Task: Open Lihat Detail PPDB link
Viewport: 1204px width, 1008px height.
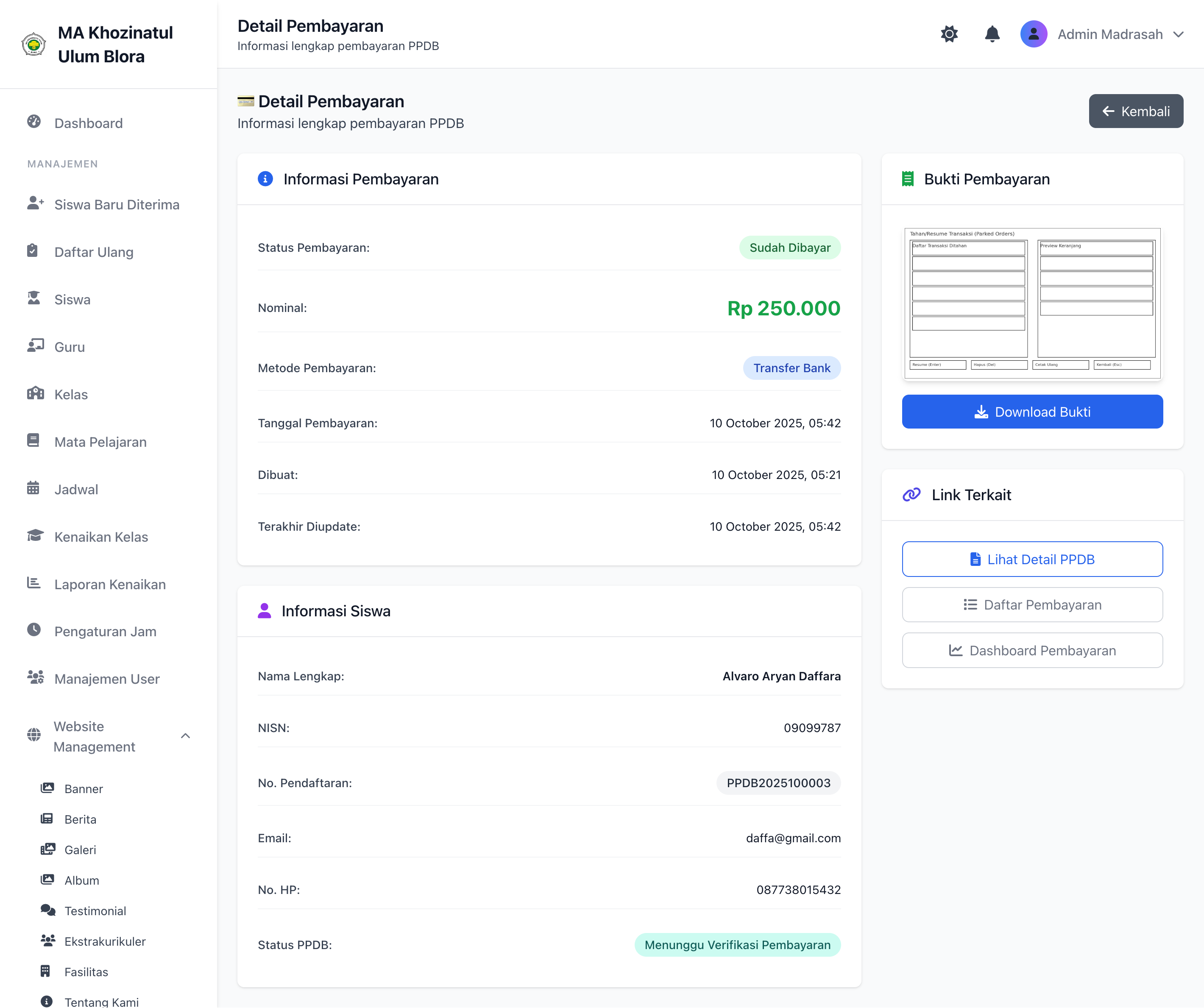Action: pyautogui.click(x=1032, y=559)
